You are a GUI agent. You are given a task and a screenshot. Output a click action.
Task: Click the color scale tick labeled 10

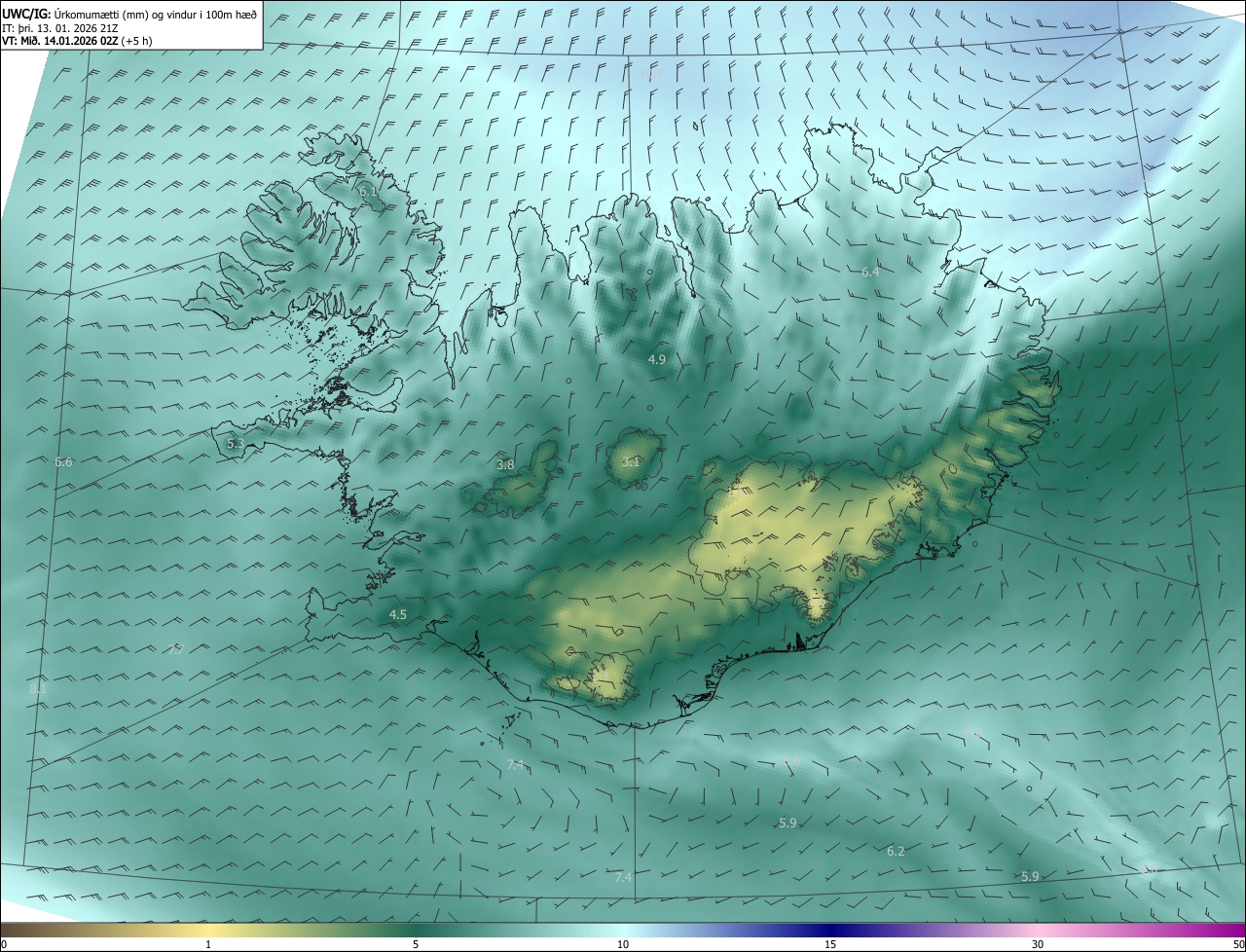(x=623, y=944)
